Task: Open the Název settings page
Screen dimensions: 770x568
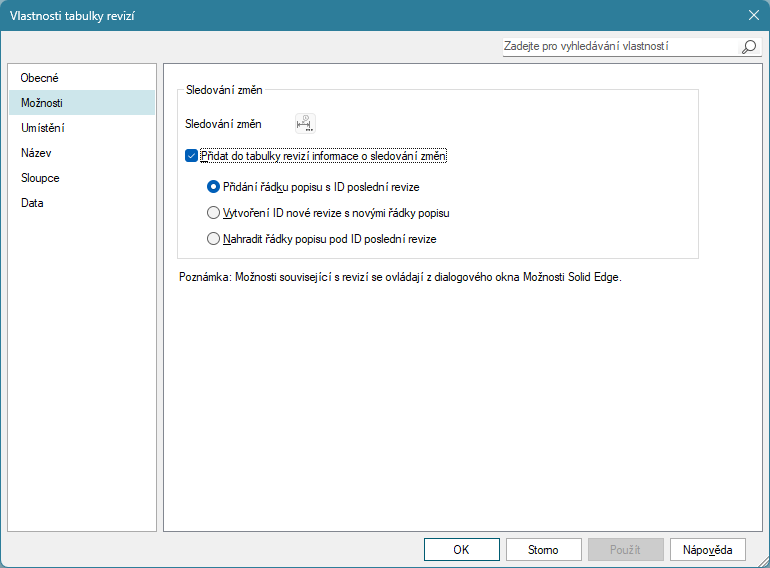Action: click(36, 153)
